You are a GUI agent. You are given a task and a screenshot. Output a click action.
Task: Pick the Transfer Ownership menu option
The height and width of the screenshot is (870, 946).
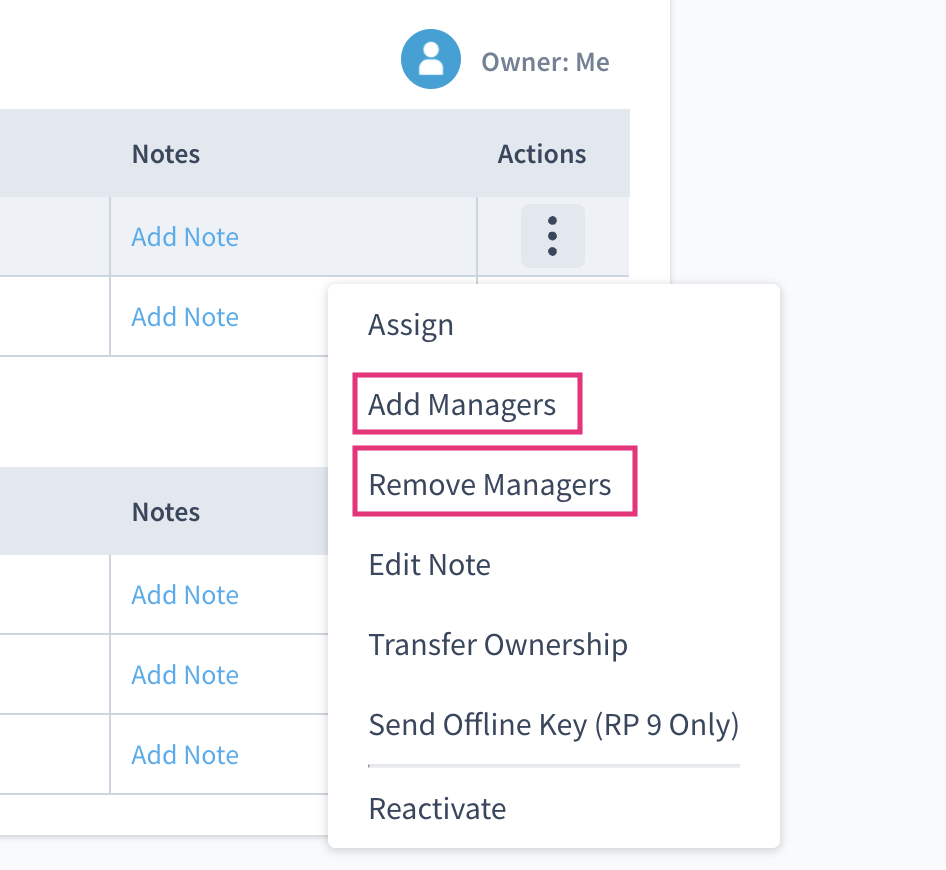coord(498,645)
